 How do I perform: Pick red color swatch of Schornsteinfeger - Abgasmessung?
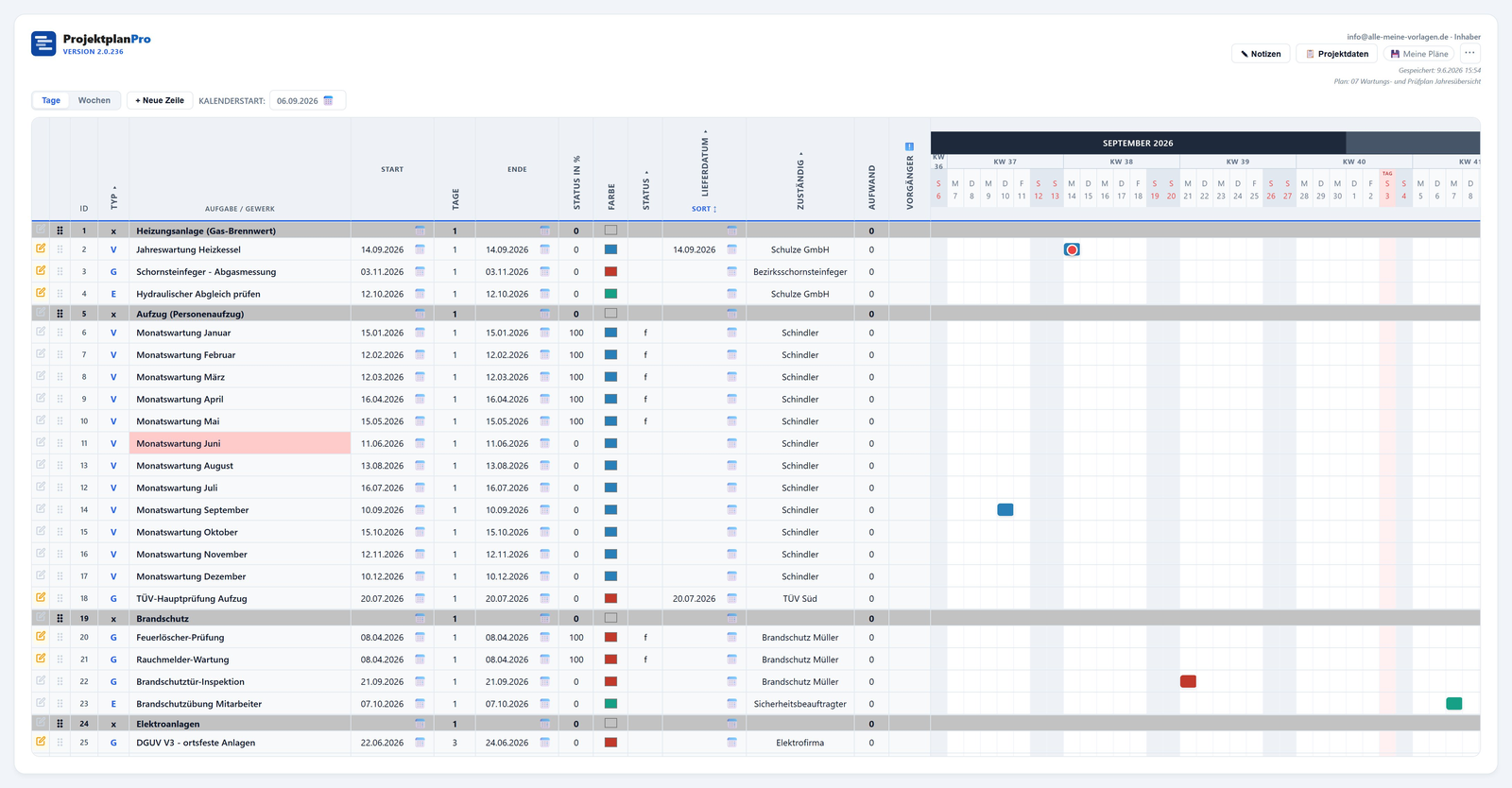[x=610, y=272]
